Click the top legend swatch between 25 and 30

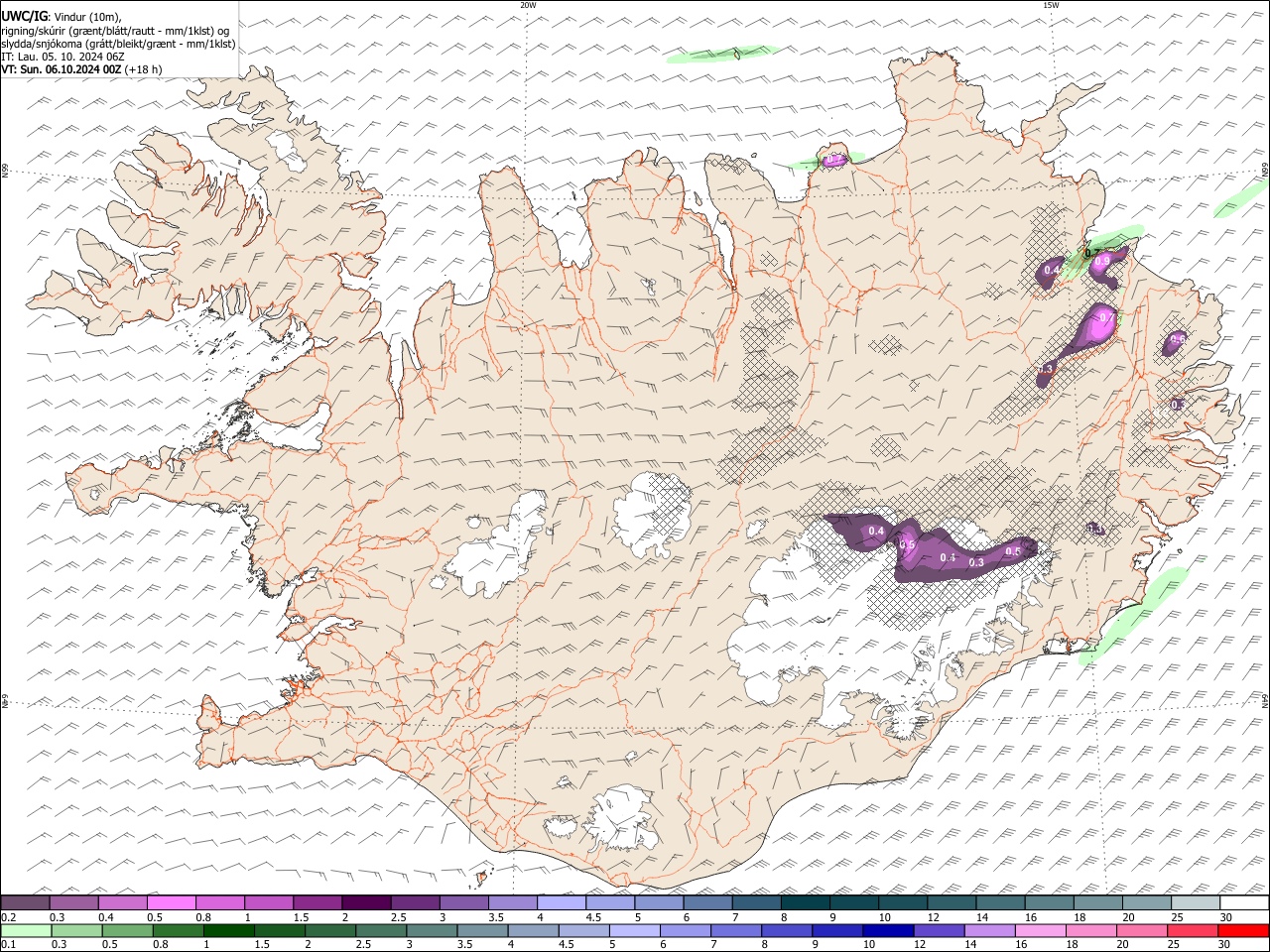click(x=1196, y=902)
